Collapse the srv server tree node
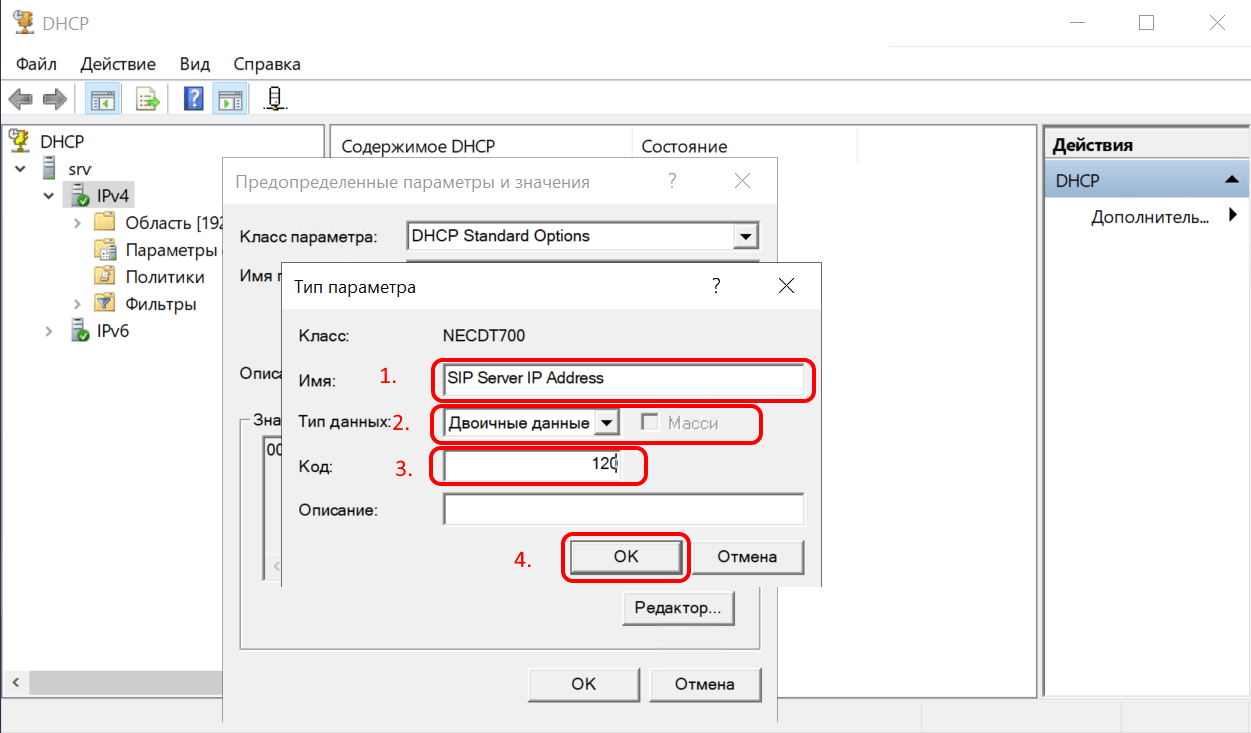The height and width of the screenshot is (733, 1251). click(21, 169)
